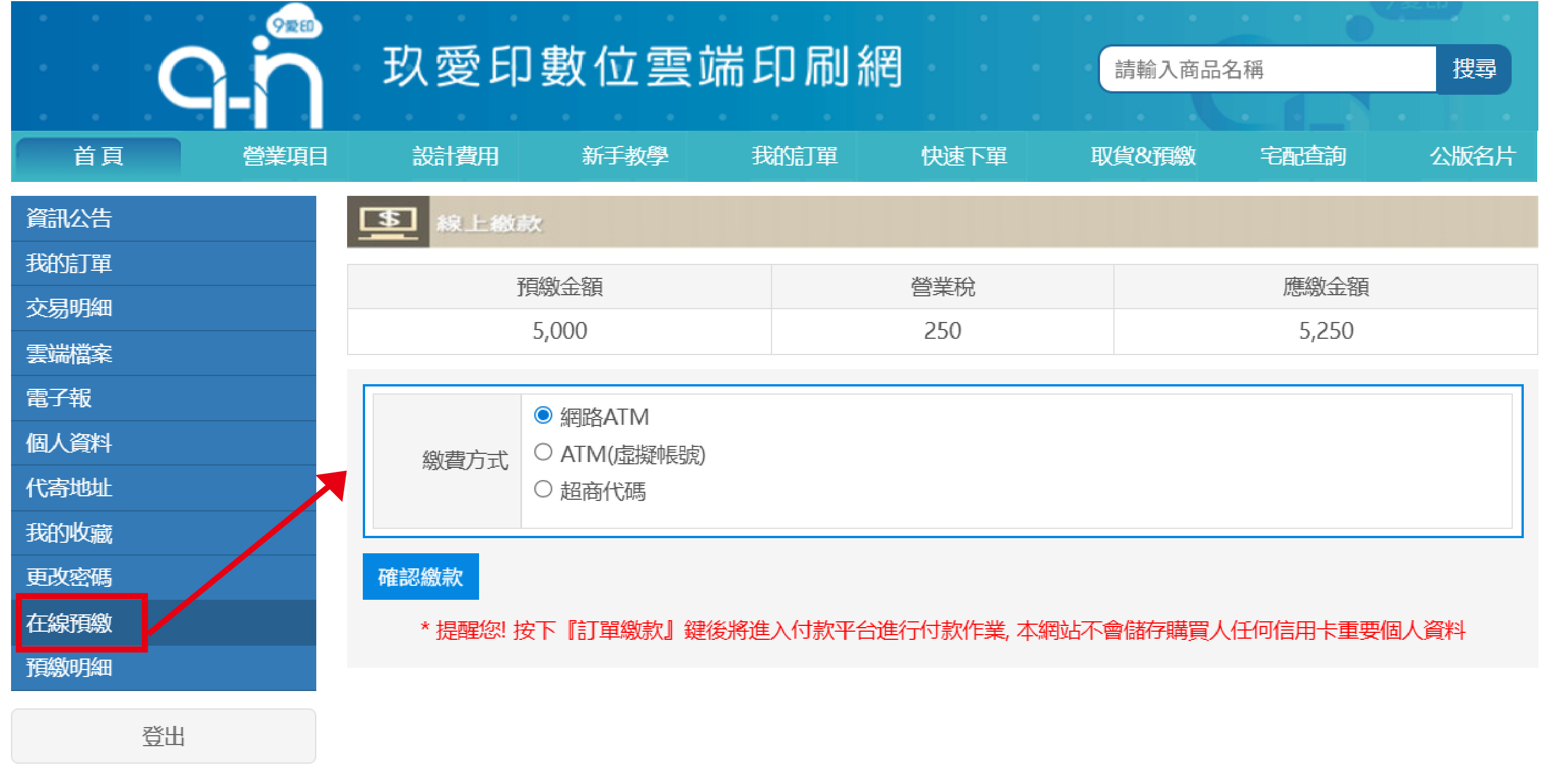1568x784 pixels.
Task: Open 預繳明細 in the sidebar
Action: coord(163,668)
